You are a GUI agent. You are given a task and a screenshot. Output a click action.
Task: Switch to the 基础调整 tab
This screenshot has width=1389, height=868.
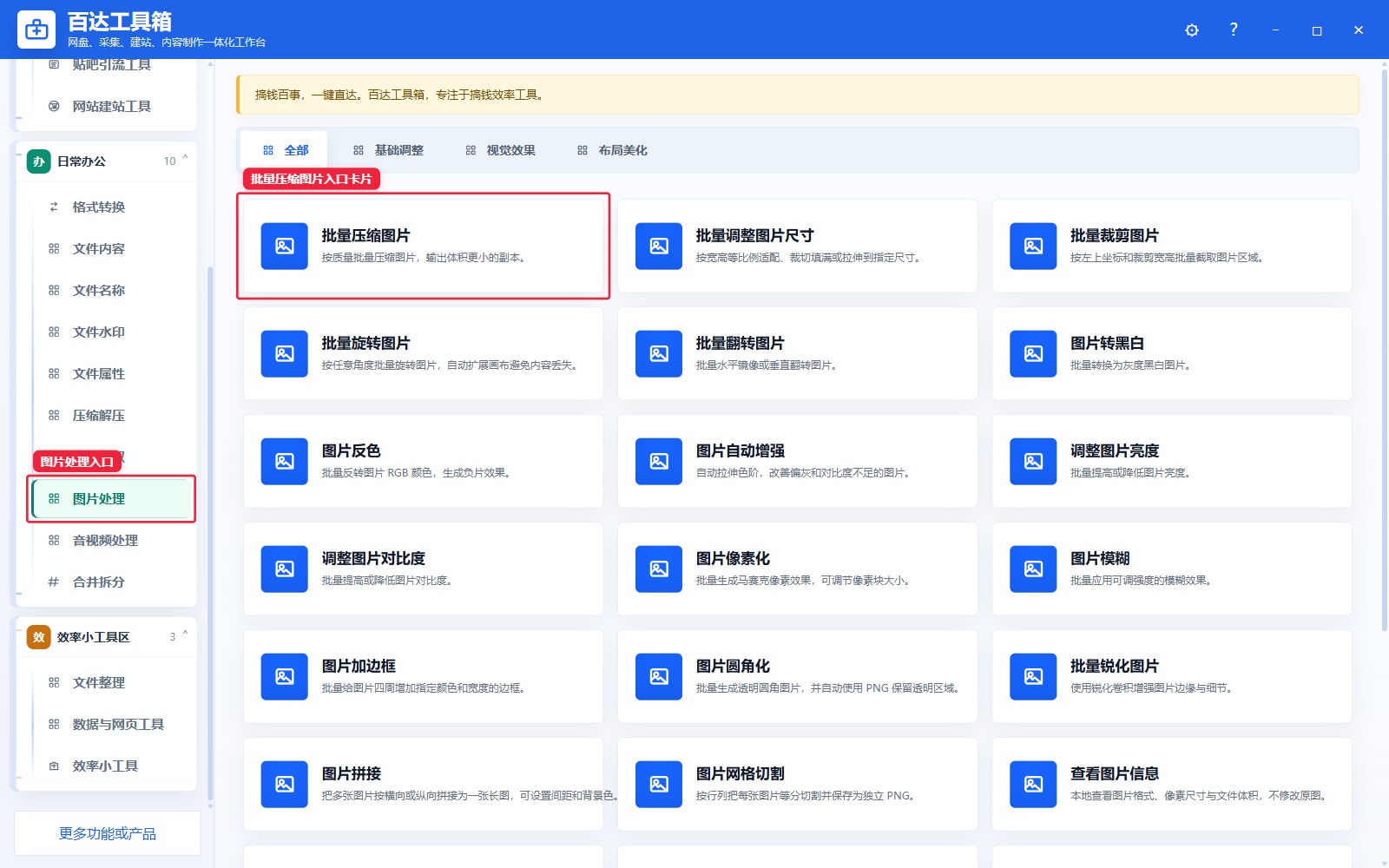(388, 150)
